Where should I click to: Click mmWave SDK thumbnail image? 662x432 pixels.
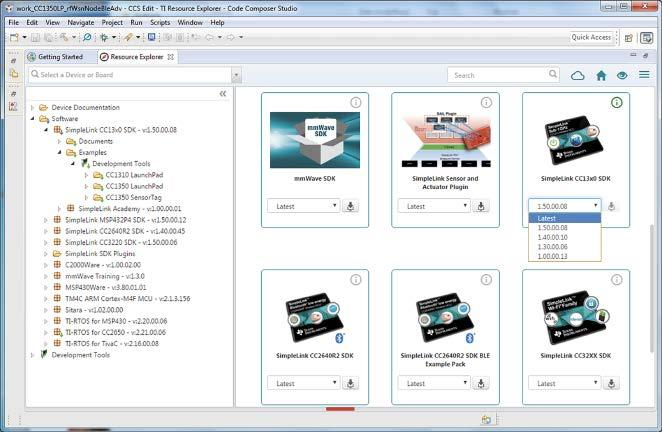click(x=315, y=140)
